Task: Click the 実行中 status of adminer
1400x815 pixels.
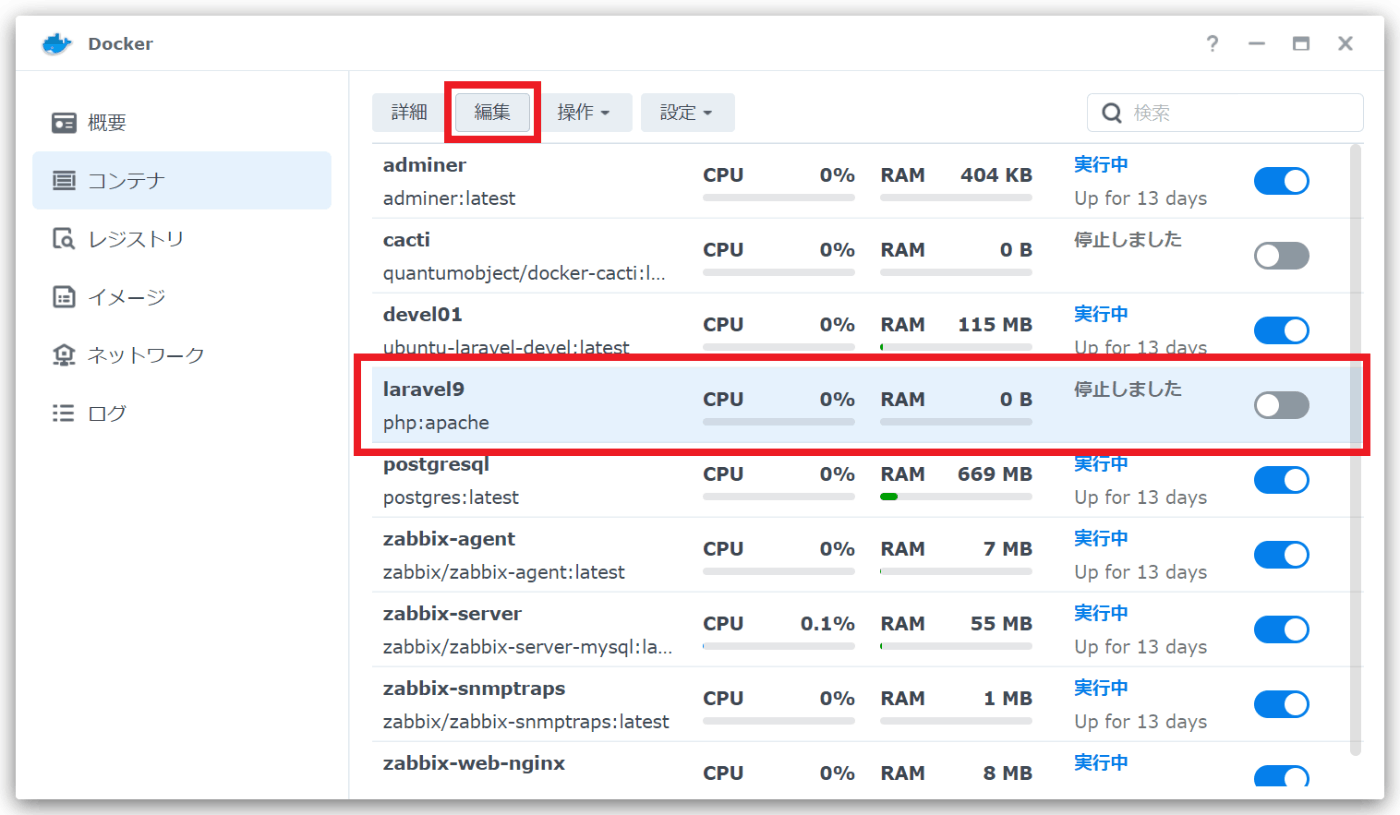Action: [x=1101, y=165]
